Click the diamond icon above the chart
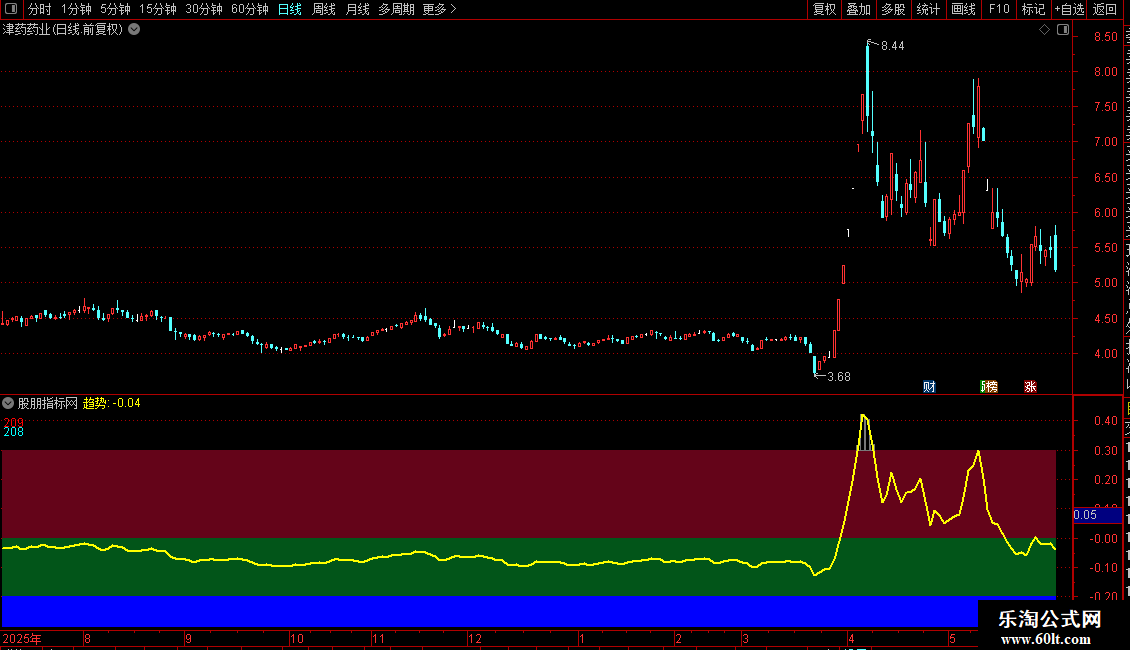 [1044, 30]
